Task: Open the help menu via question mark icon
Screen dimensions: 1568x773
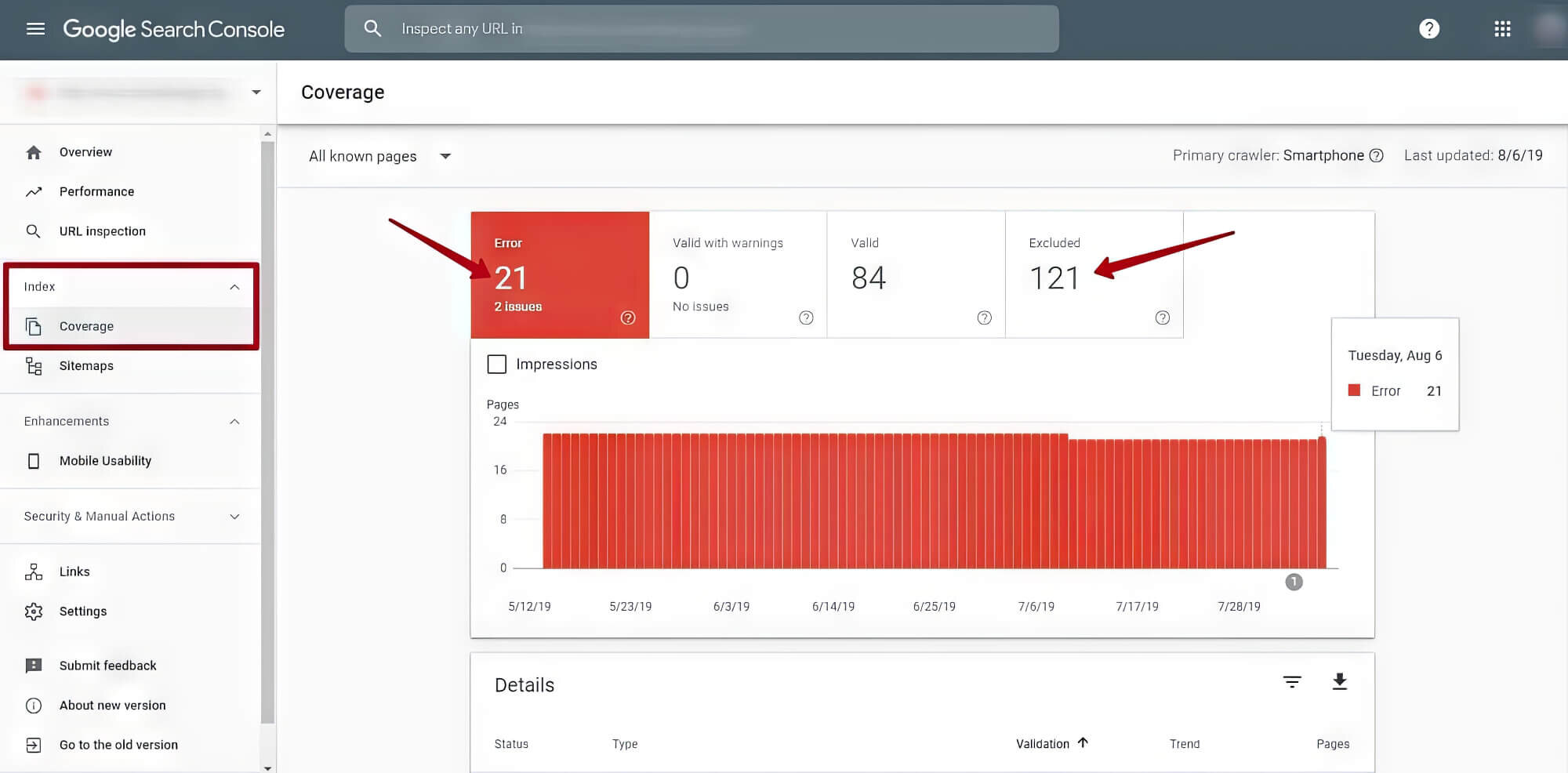Action: (1429, 29)
